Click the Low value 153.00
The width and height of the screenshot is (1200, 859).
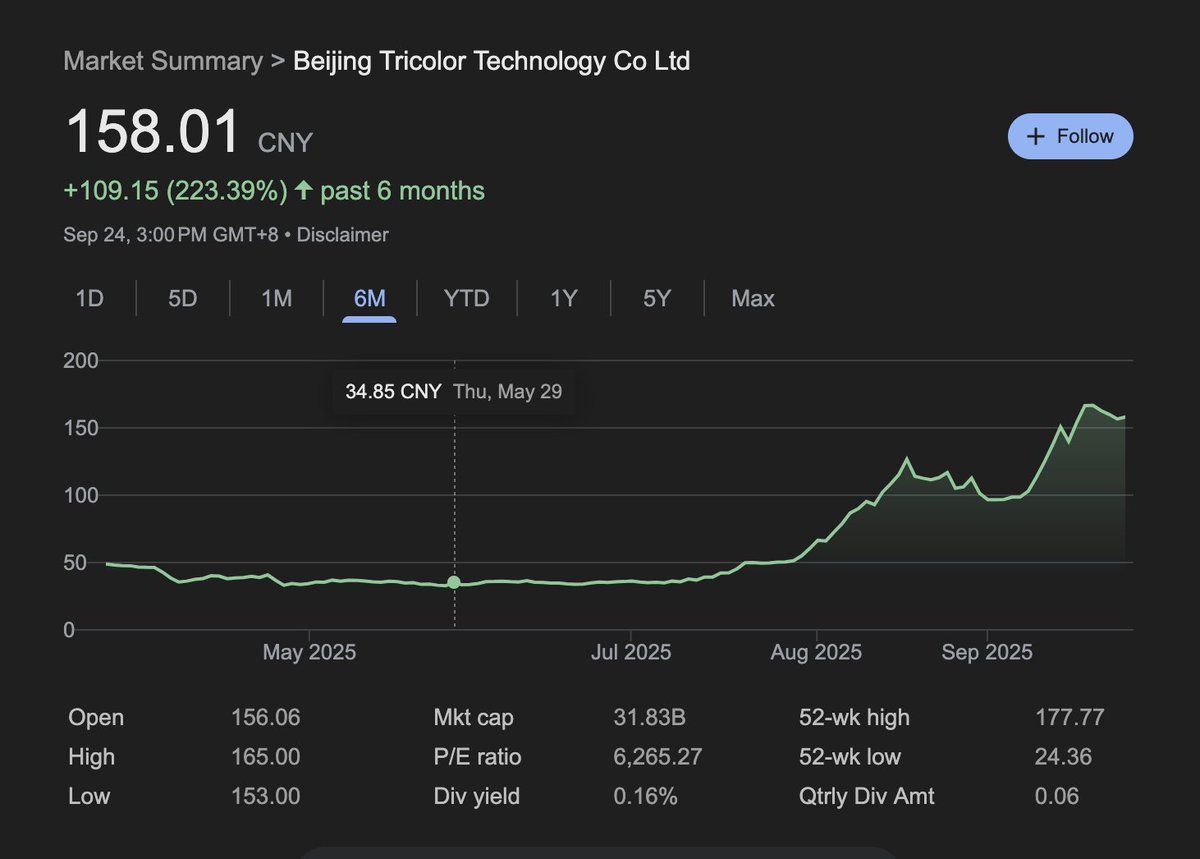point(265,797)
